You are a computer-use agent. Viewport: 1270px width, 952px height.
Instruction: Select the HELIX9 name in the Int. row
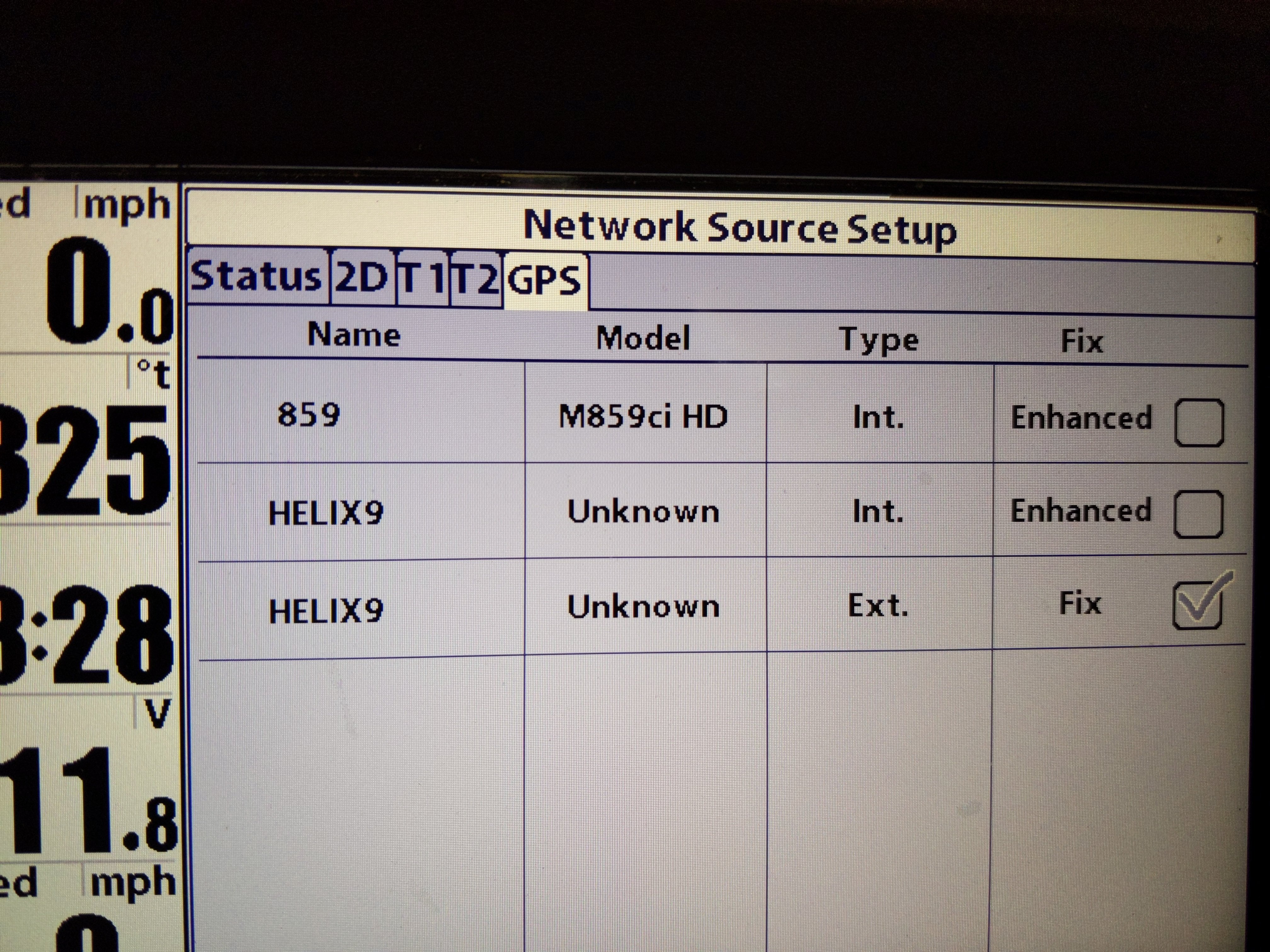pos(326,512)
